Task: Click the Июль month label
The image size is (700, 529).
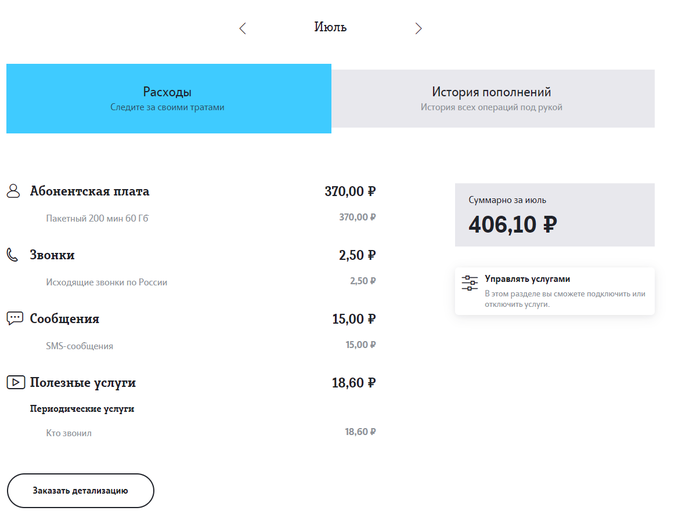Action: pos(330,27)
